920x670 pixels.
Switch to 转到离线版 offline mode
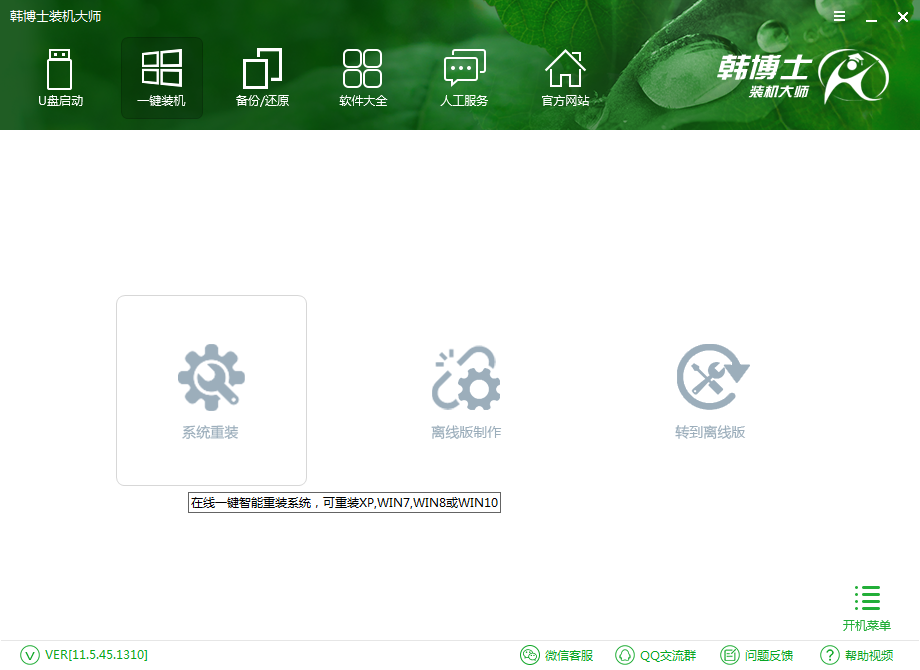click(x=711, y=390)
